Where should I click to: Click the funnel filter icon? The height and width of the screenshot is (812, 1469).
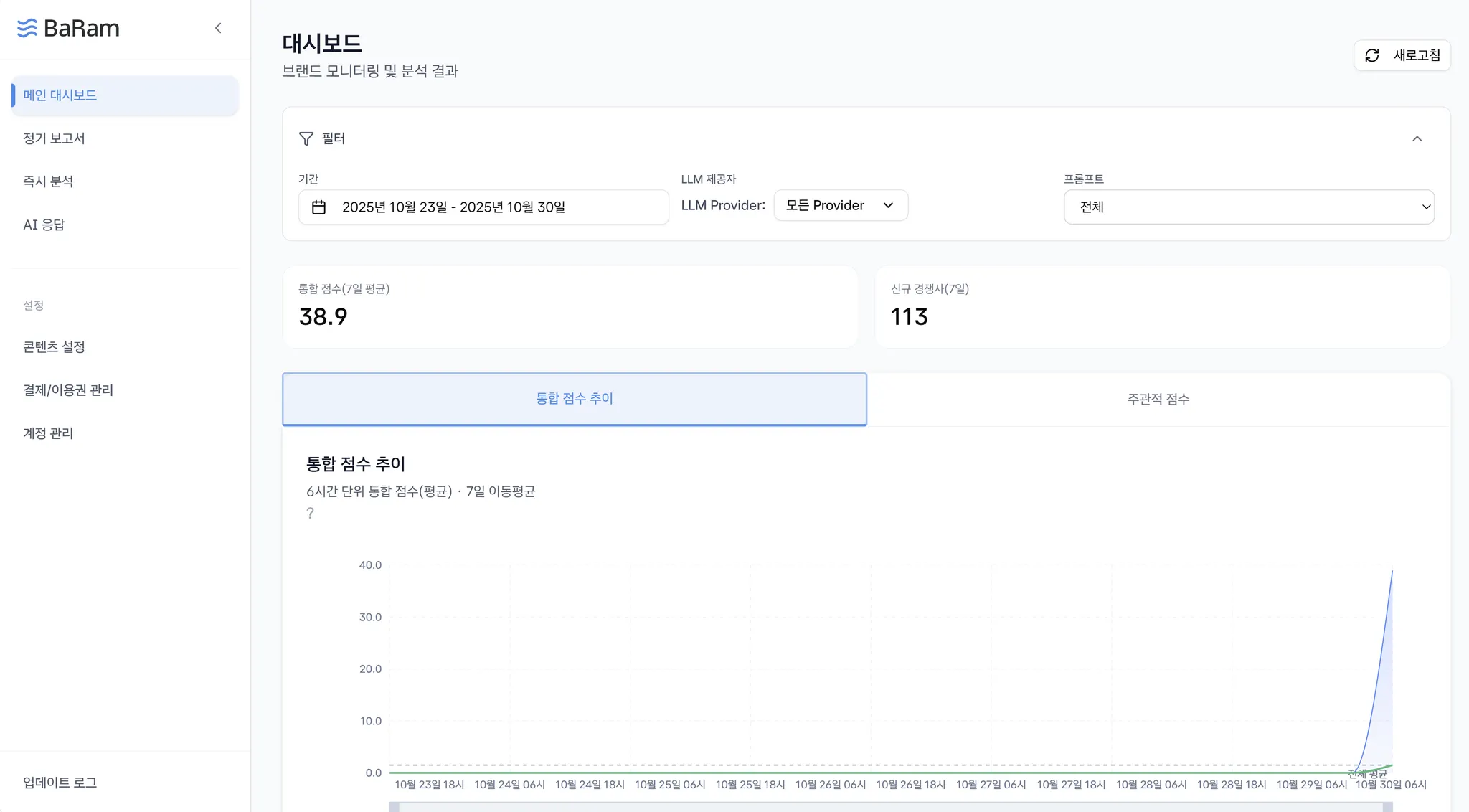tap(306, 138)
